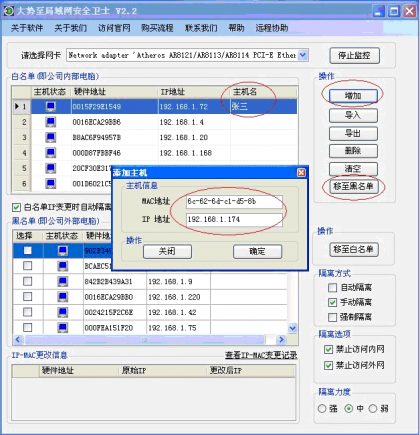Viewport: 420px width, 435px height.
Task: Click computer icon of blacklist row 192.168.1.220
Action: tap(63, 297)
